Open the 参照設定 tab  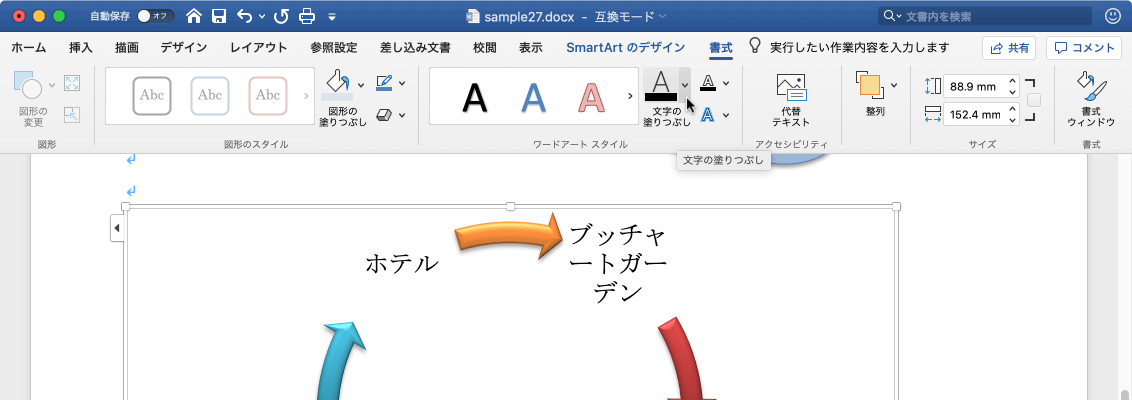pyautogui.click(x=334, y=48)
